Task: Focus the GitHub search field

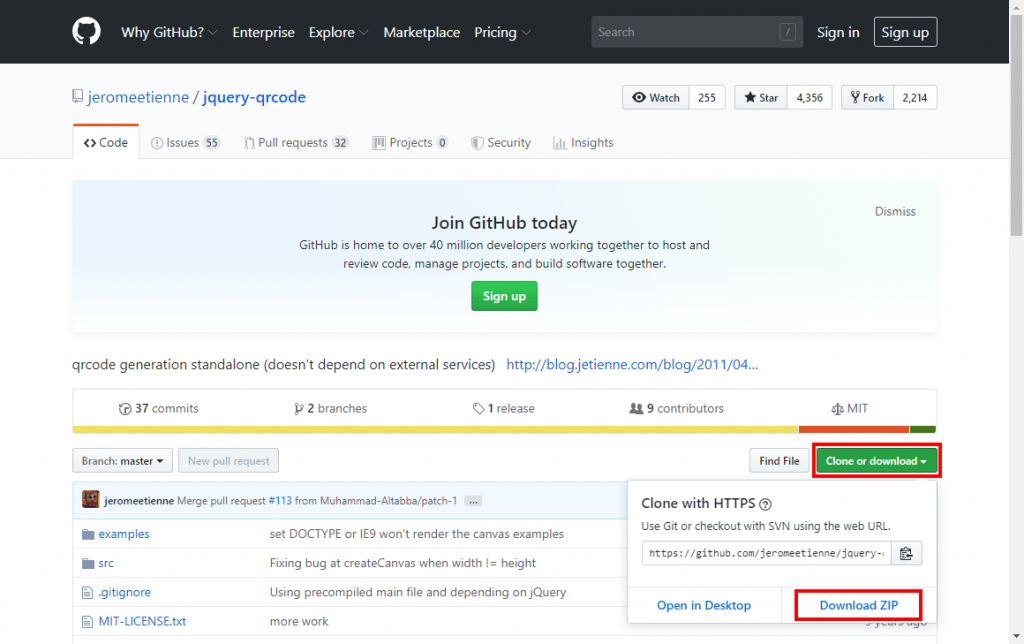Action: (685, 32)
